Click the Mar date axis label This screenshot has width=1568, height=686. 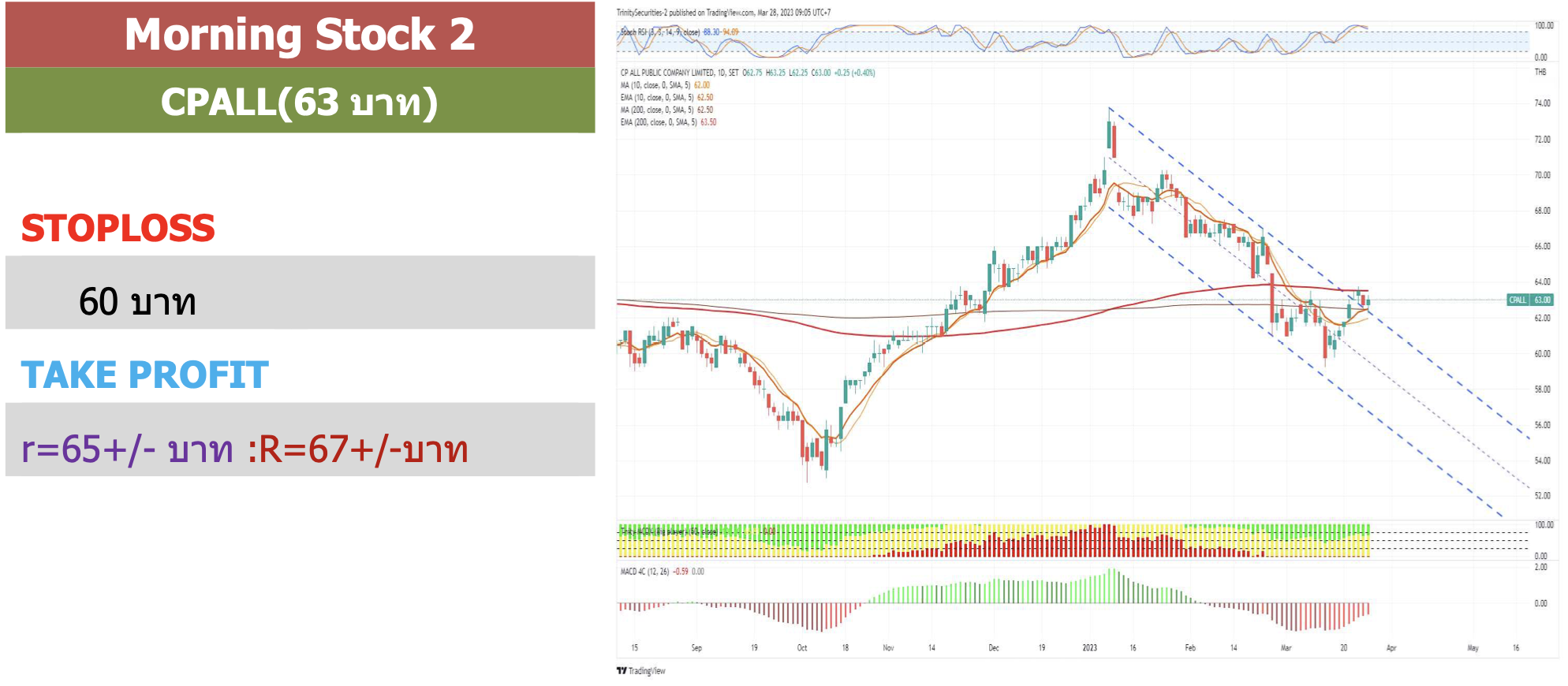1286,648
